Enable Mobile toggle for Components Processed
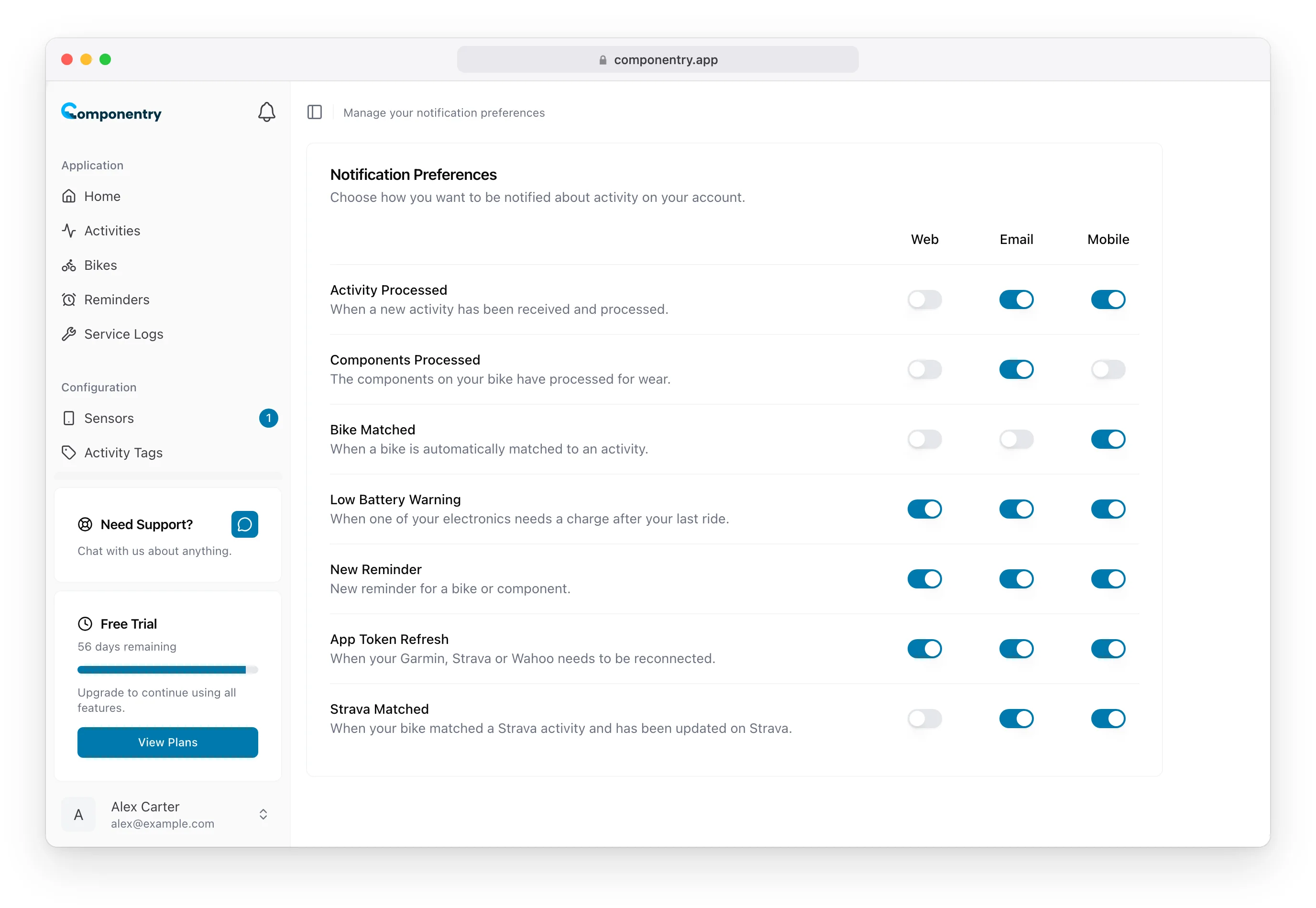Image resolution: width=1316 pixels, height=908 pixels. (x=1108, y=370)
